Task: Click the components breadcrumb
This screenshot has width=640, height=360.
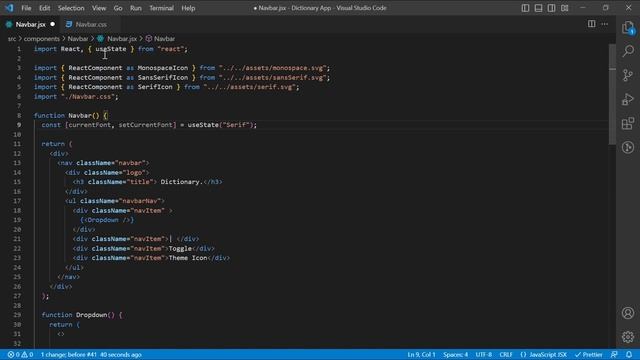Action: point(42,39)
